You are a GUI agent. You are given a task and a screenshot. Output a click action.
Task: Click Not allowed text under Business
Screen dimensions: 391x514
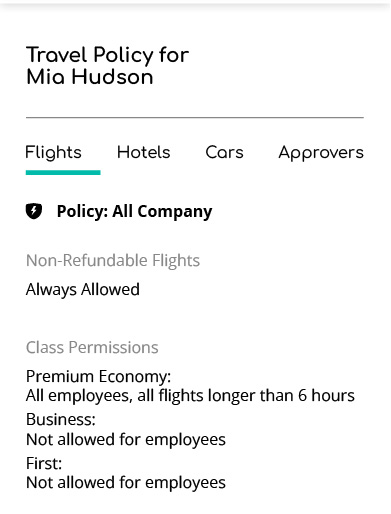click(x=126, y=439)
